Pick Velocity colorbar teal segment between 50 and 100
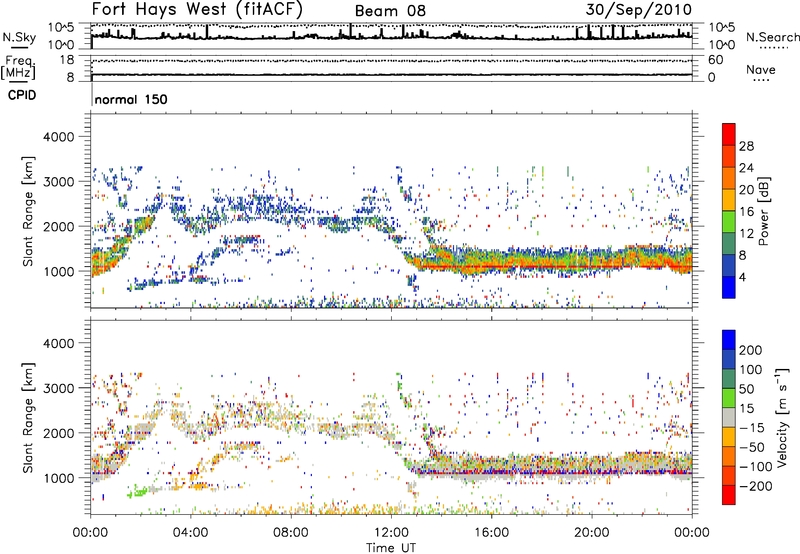 coord(729,379)
